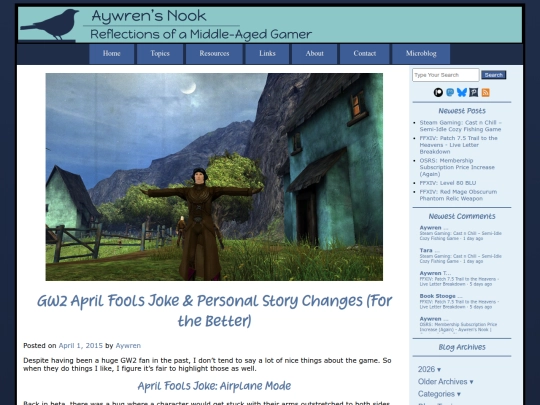This screenshot has height=405, width=540.
Task: Open the Steam Gaming Cast n Chill post
Action: (460, 126)
